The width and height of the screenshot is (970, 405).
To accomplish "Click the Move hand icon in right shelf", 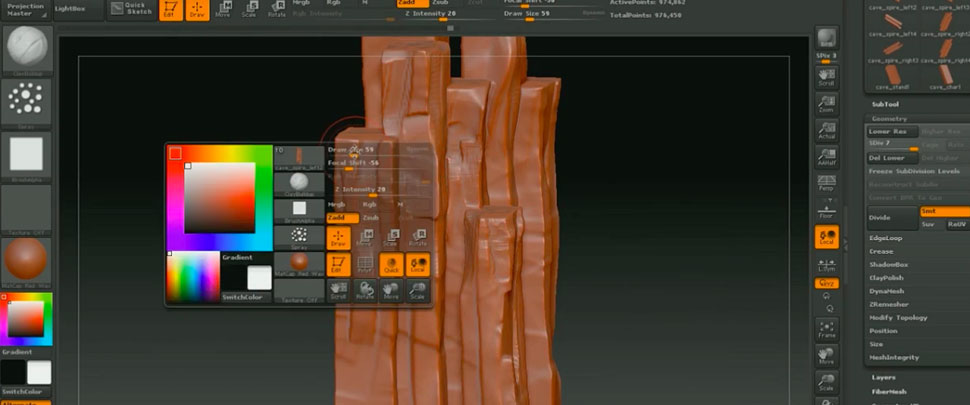I will pyautogui.click(x=827, y=356).
